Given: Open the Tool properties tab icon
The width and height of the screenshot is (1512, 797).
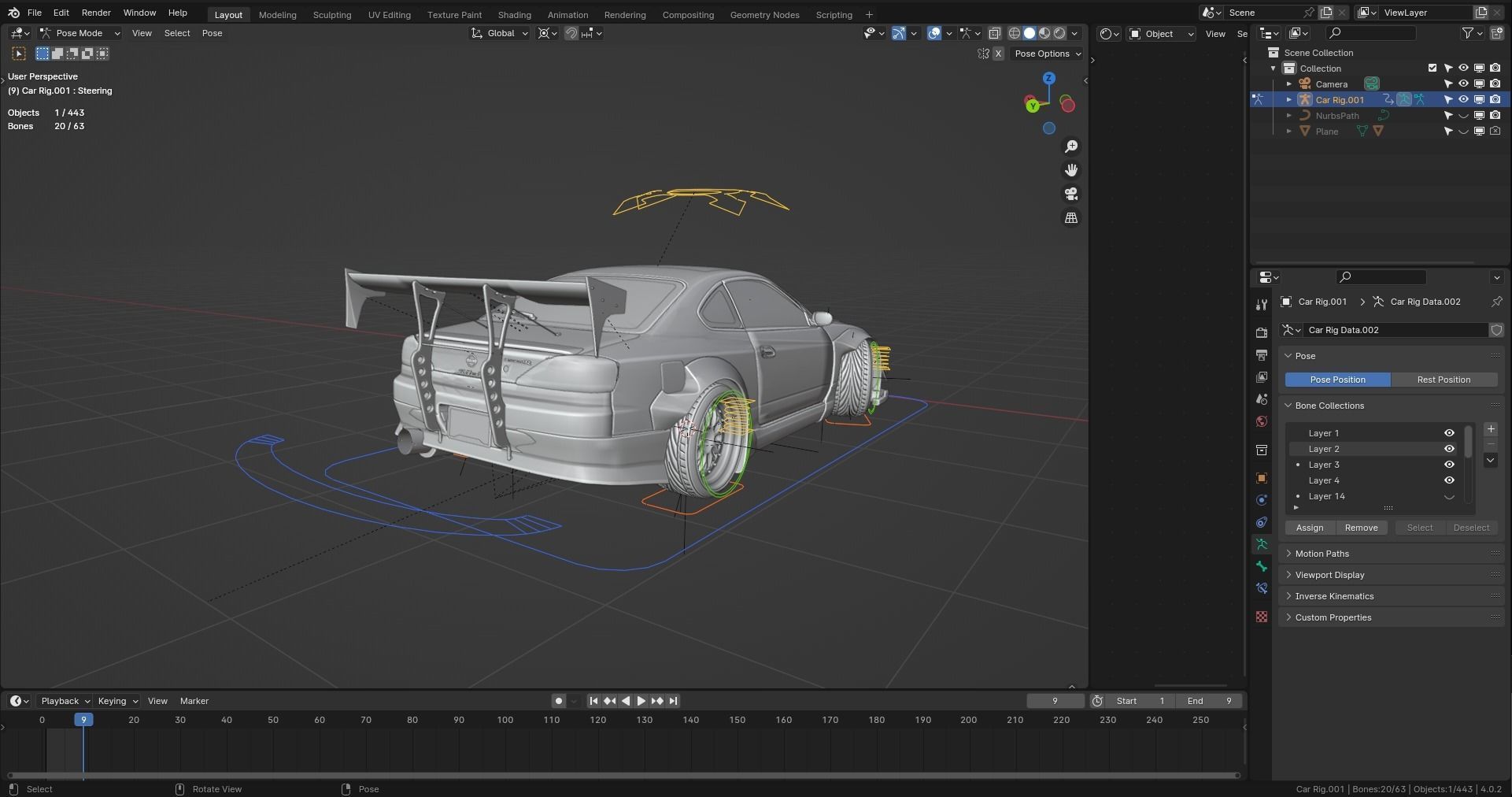Looking at the screenshot, I should (x=1262, y=305).
